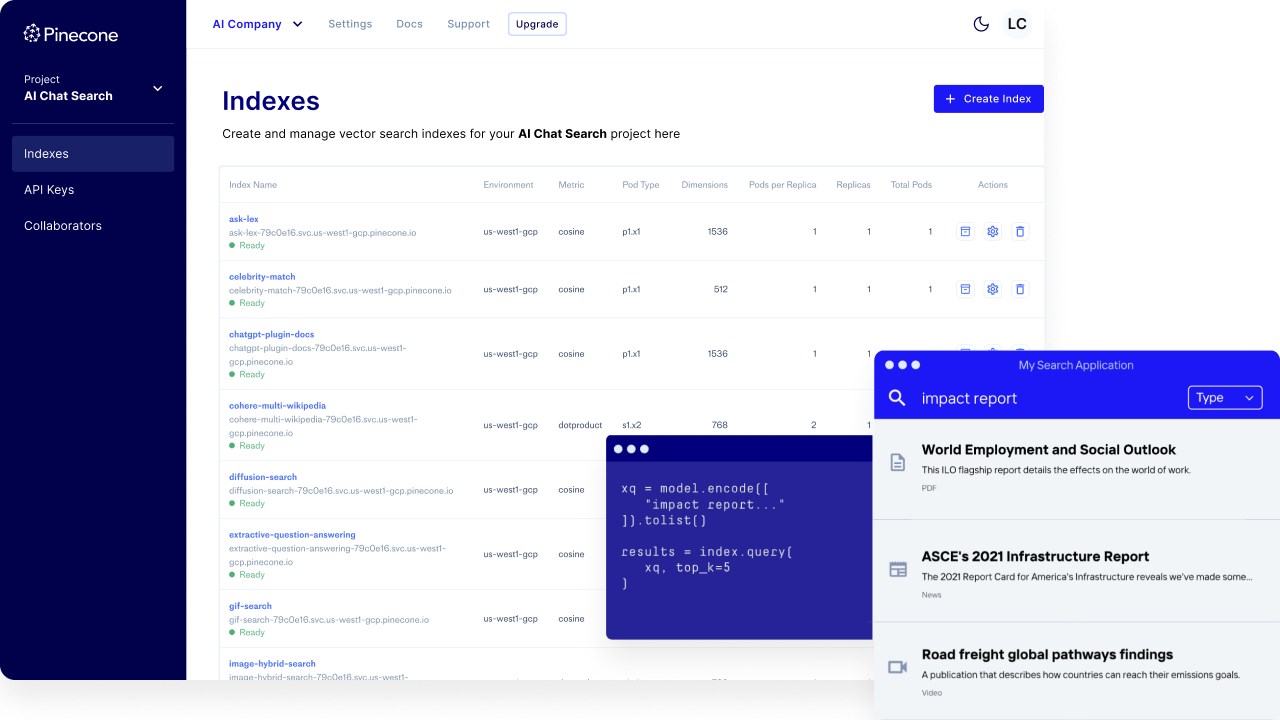Click the Total Pods column header
The height and width of the screenshot is (720, 1280).
pyautogui.click(x=911, y=185)
